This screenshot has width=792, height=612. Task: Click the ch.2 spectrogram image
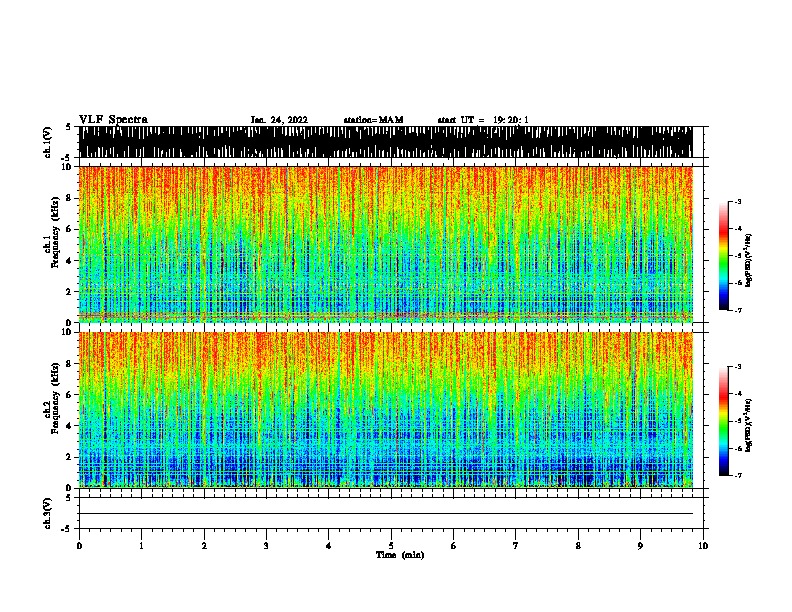(386, 410)
